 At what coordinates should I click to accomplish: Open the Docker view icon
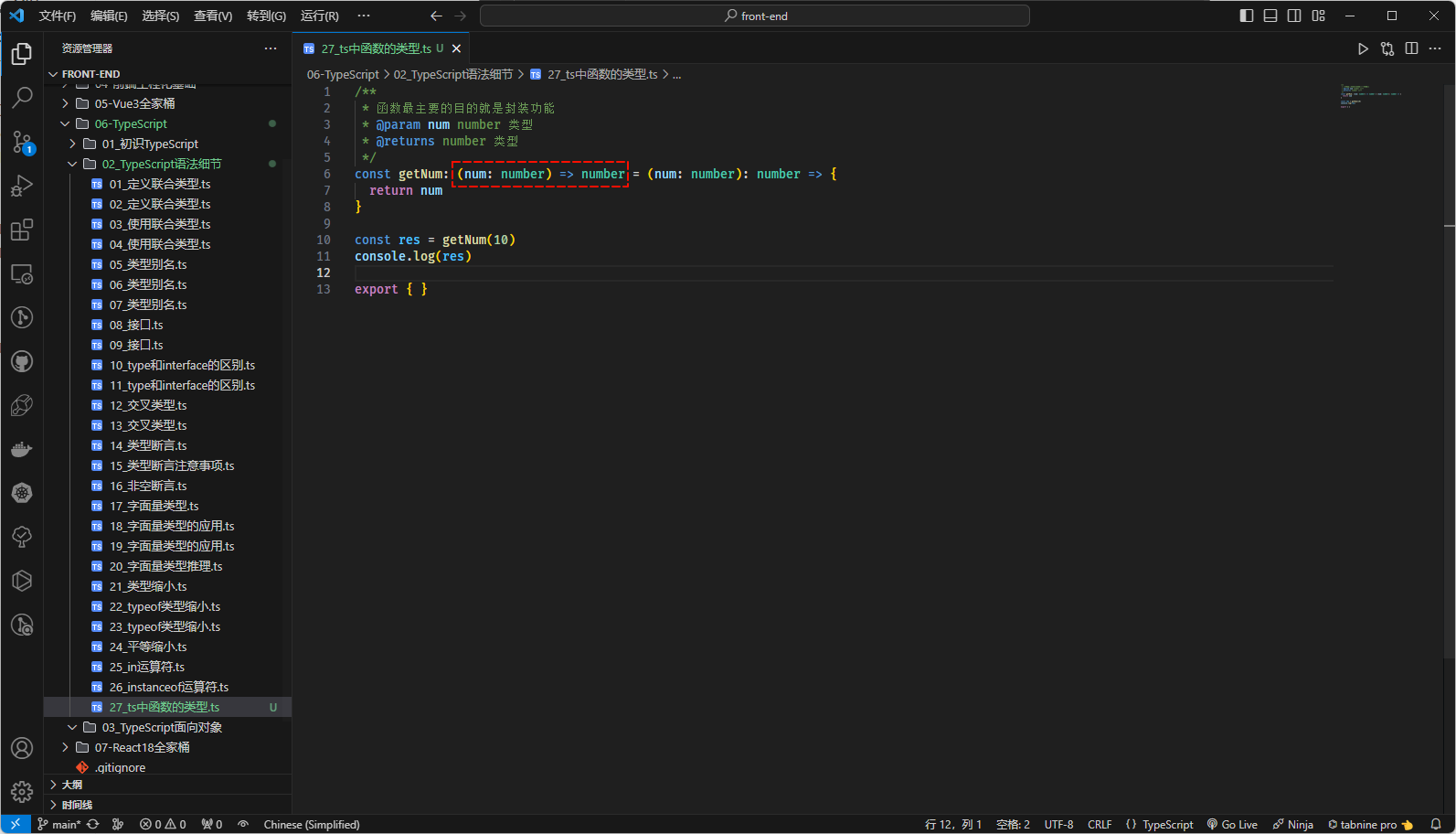22,449
